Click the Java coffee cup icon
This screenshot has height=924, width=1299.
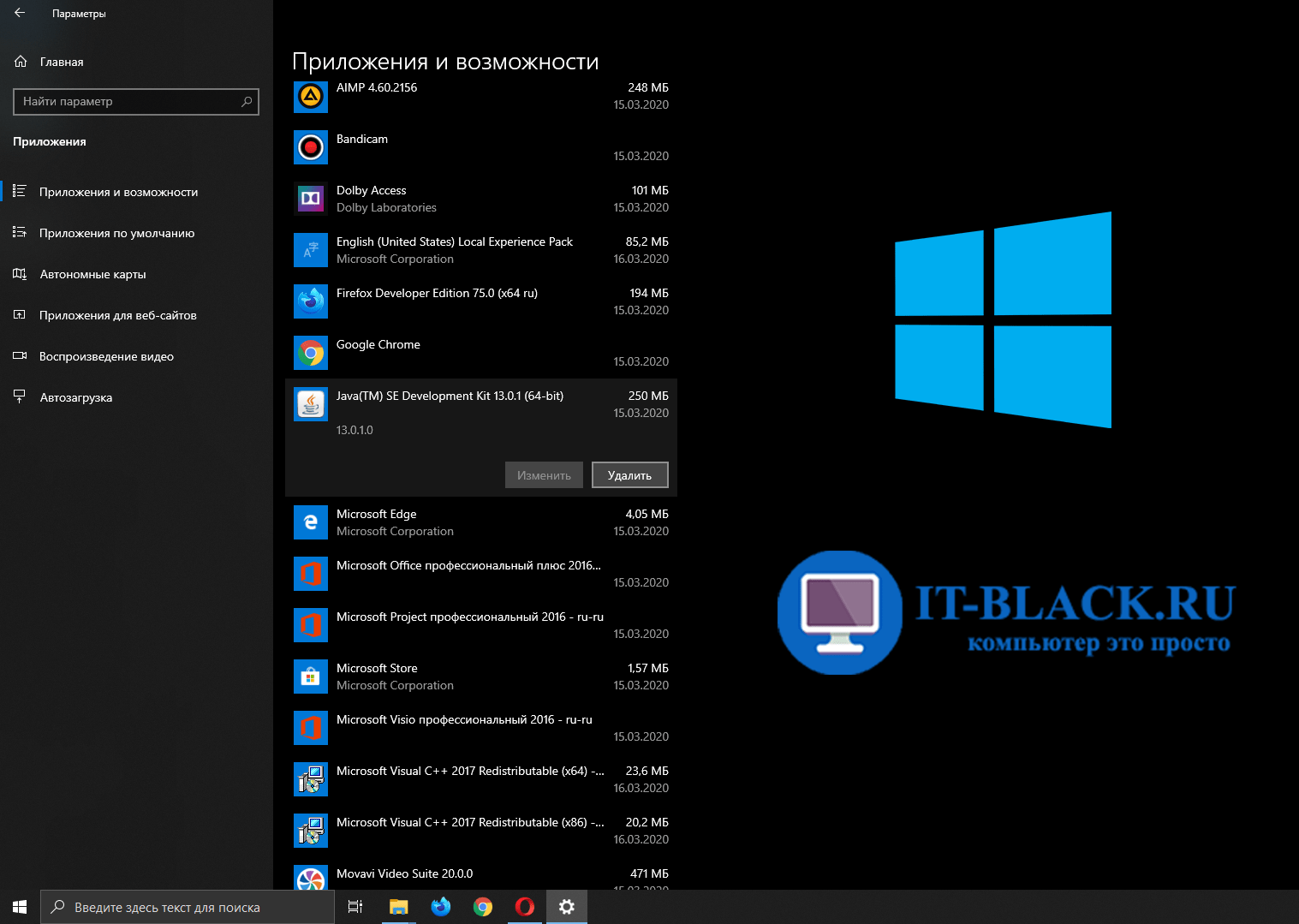(310, 403)
